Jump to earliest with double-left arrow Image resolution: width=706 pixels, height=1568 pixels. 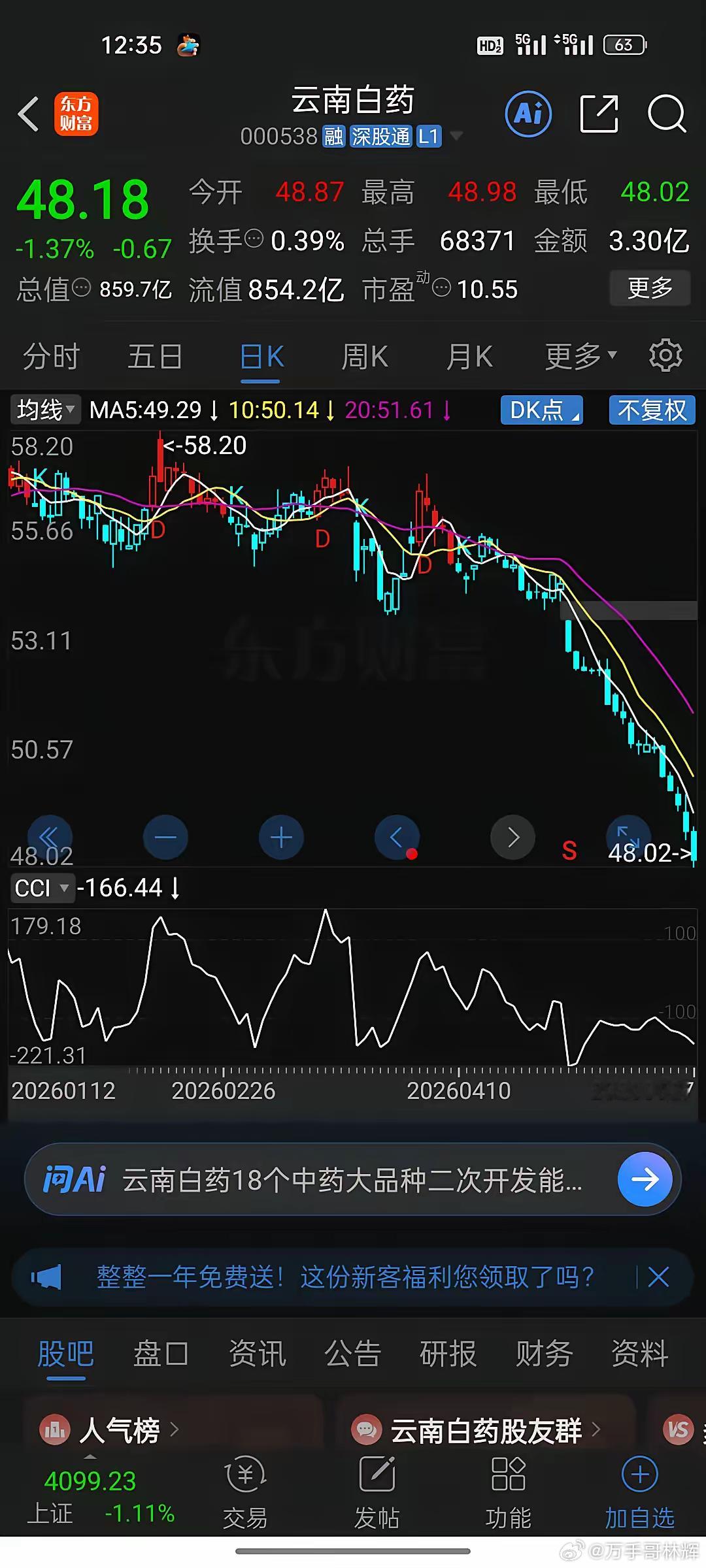point(50,838)
